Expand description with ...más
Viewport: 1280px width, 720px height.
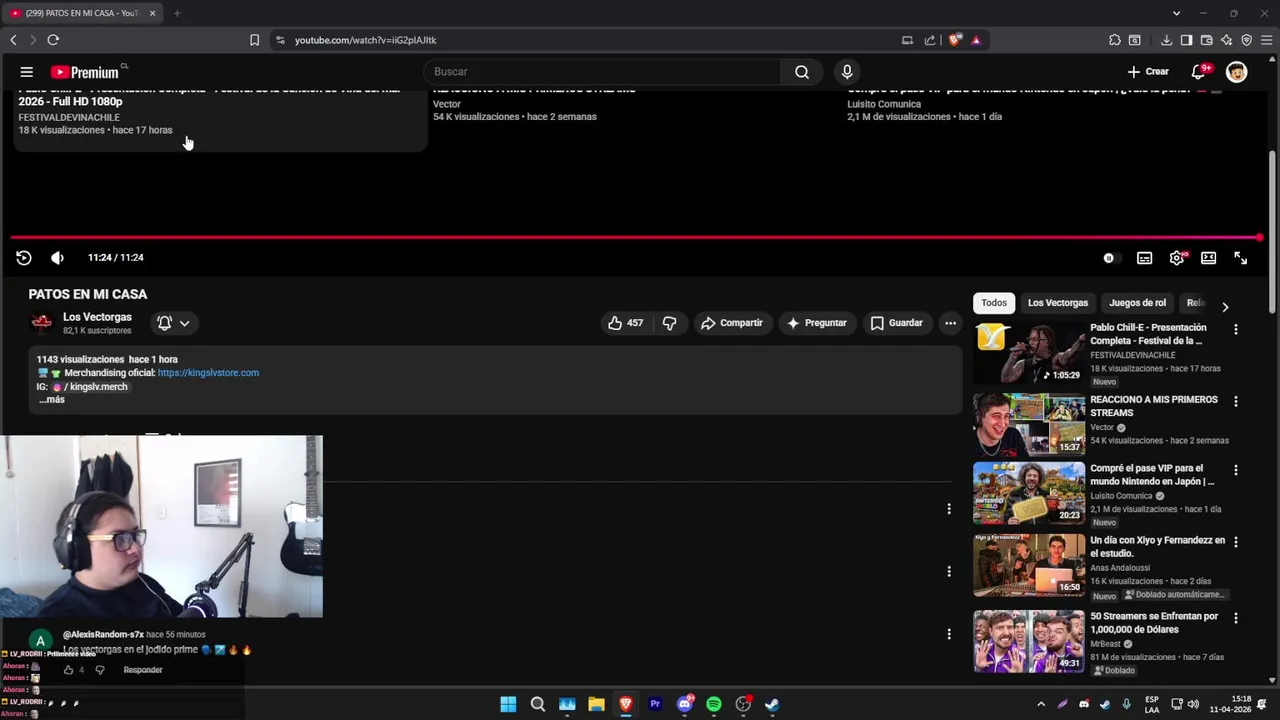coord(52,400)
